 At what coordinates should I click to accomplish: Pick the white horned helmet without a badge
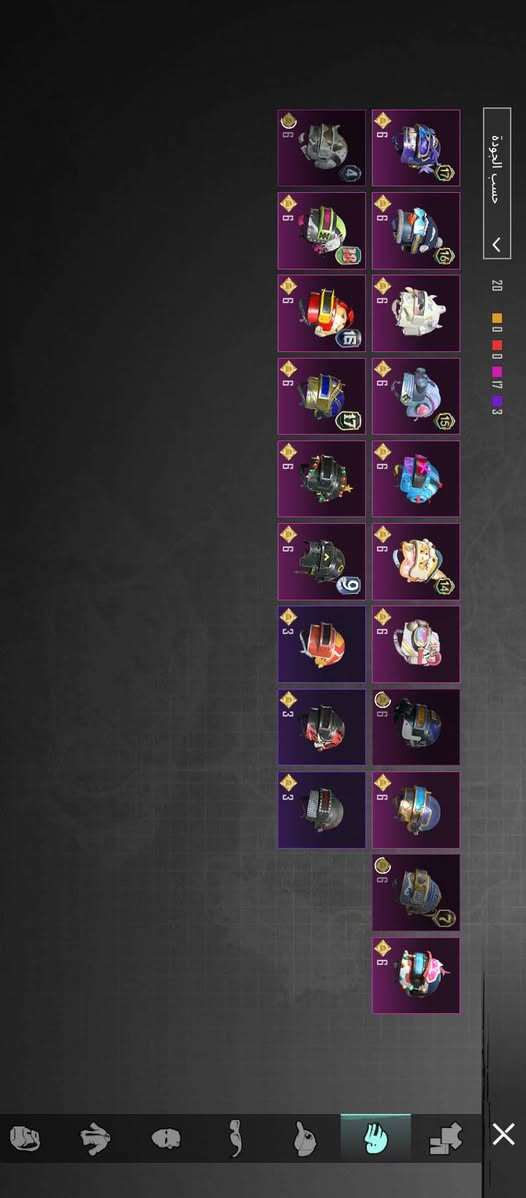[416, 313]
